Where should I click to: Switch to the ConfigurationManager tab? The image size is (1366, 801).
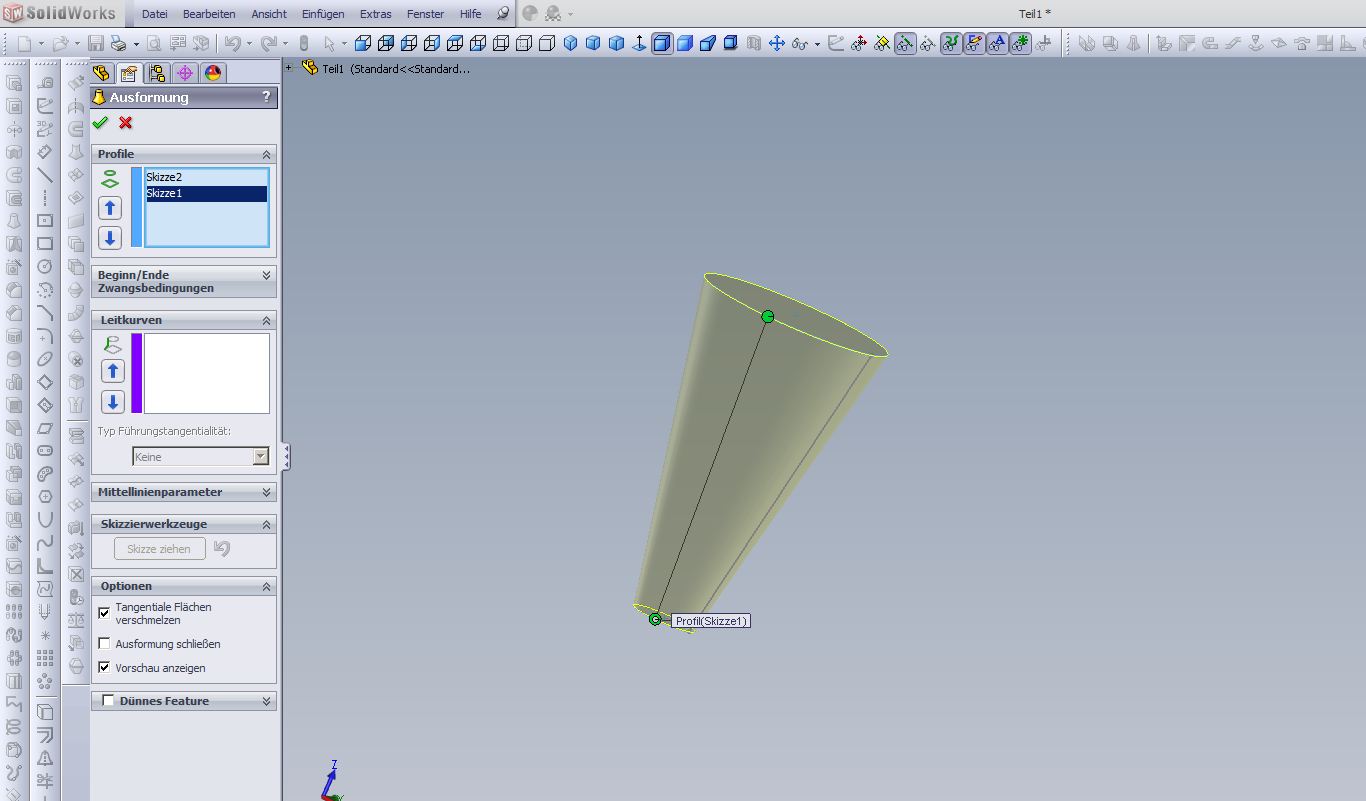[x=156, y=73]
